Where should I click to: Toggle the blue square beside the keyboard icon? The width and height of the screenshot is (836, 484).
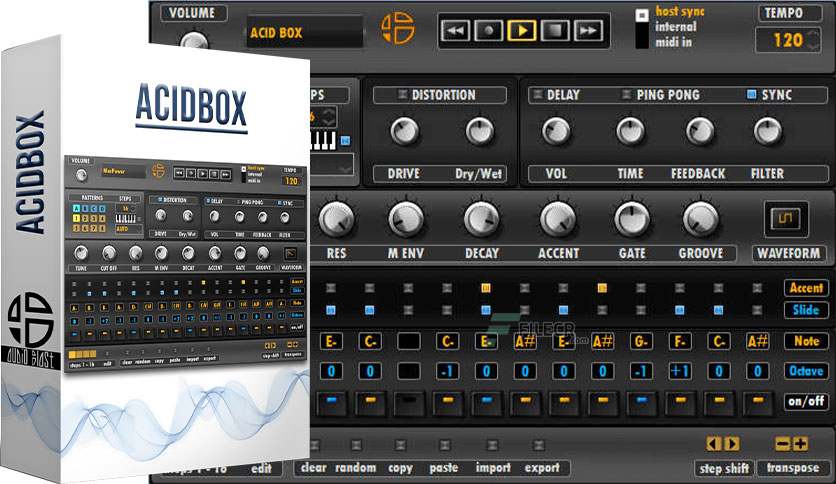click(345, 141)
